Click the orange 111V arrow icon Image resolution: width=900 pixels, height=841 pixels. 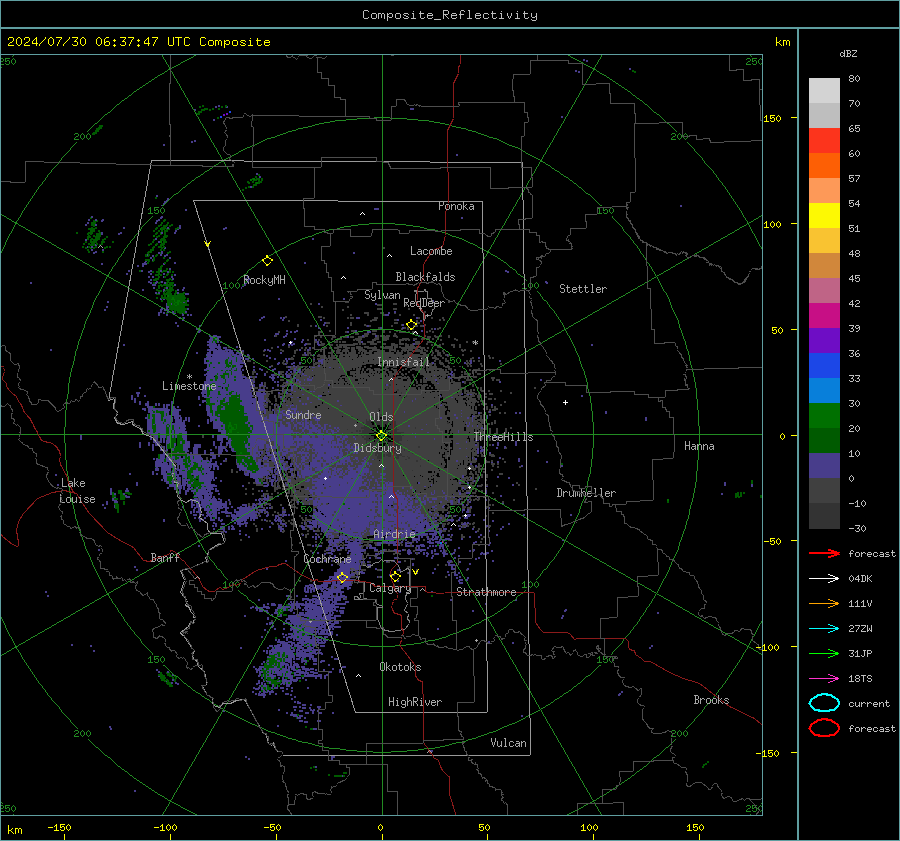(x=824, y=603)
